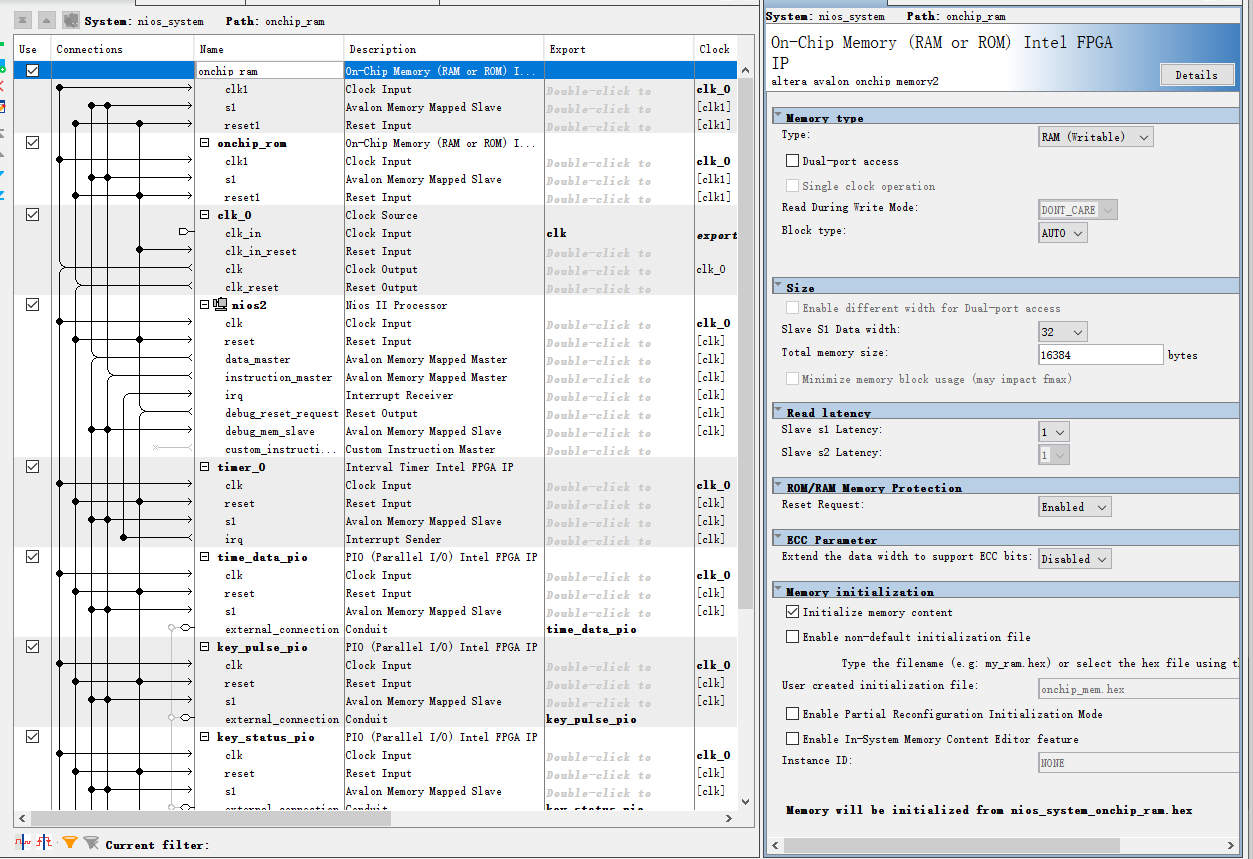Click the Use column header
The width and height of the screenshot is (1253, 859).
pos(32,49)
